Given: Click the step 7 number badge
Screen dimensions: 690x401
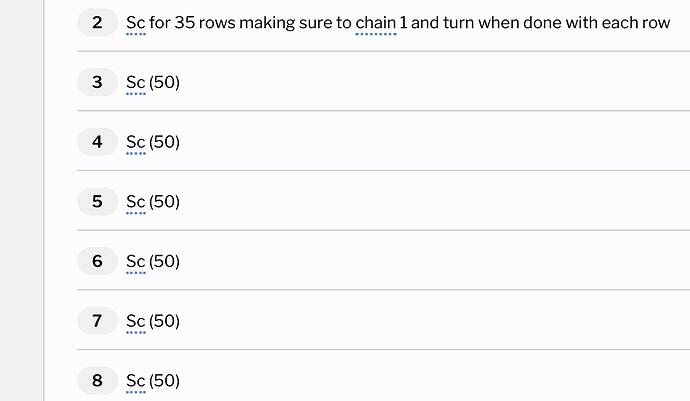Looking at the screenshot, I should tap(98, 321).
